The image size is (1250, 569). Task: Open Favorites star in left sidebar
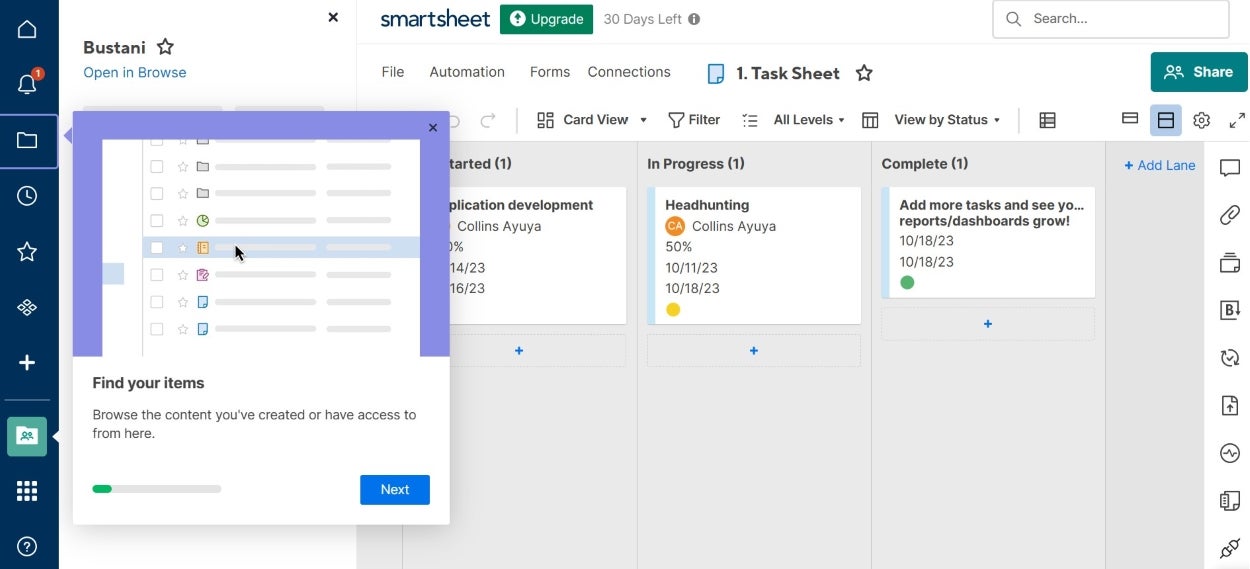(x=27, y=252)
